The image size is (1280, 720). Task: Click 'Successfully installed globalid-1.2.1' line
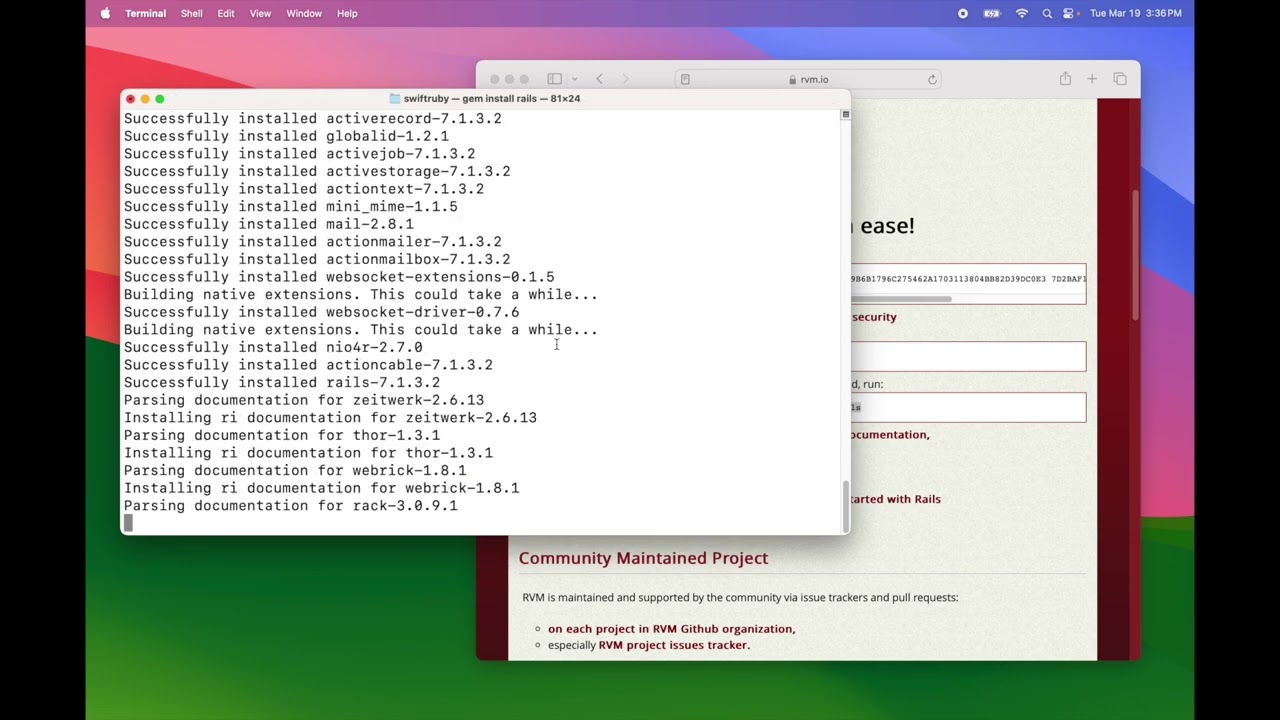click(286, 136)
